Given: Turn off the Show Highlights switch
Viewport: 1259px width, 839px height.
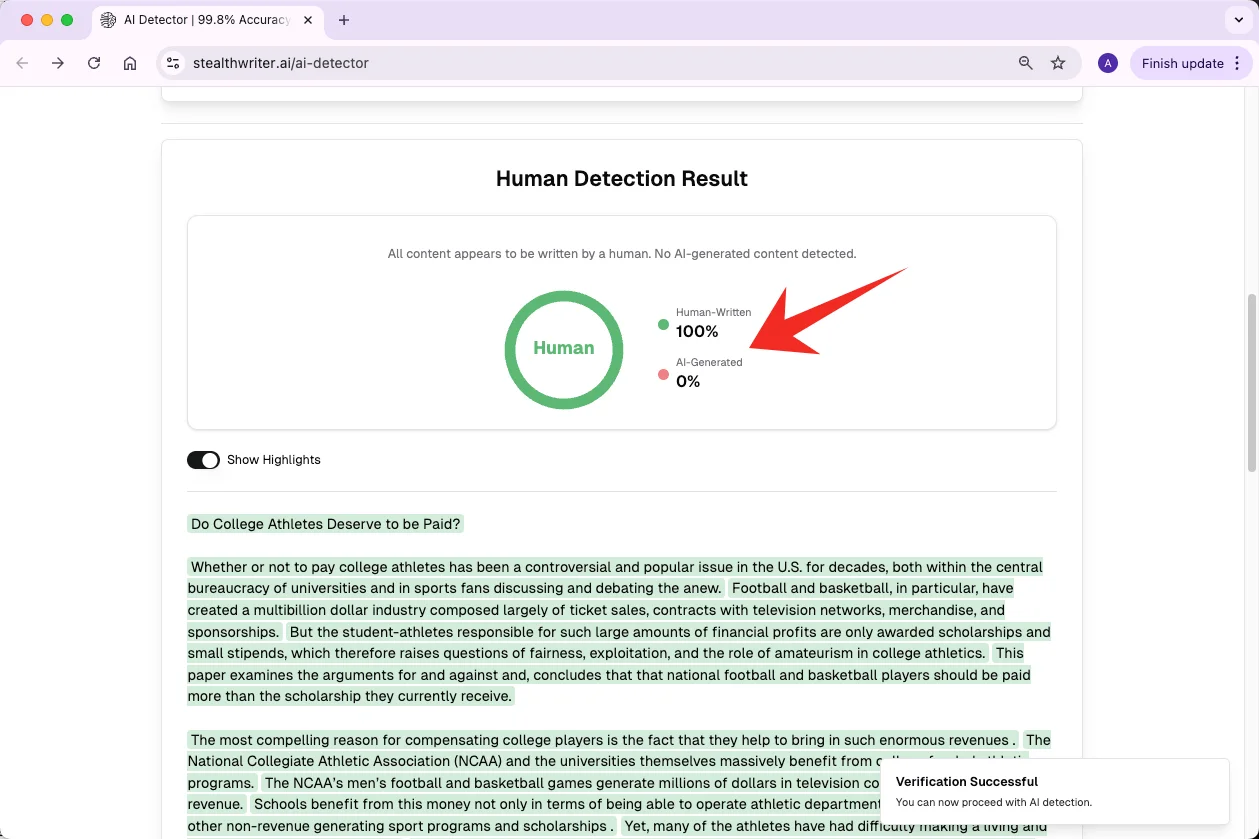Looking at the screenshot, I should pos(203,460).
